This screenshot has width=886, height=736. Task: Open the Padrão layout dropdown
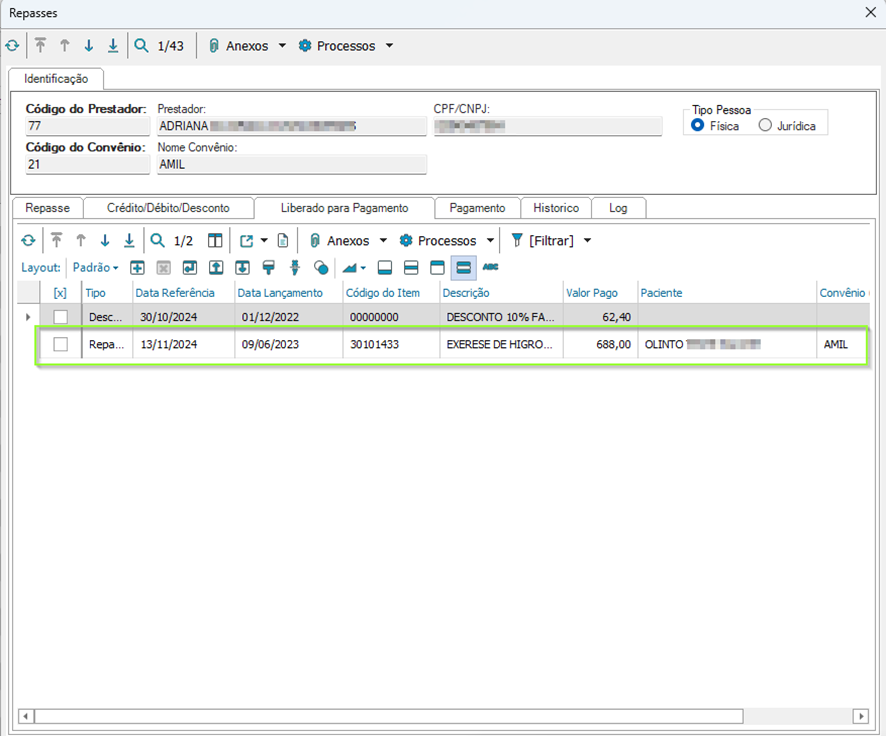[95, 268]
